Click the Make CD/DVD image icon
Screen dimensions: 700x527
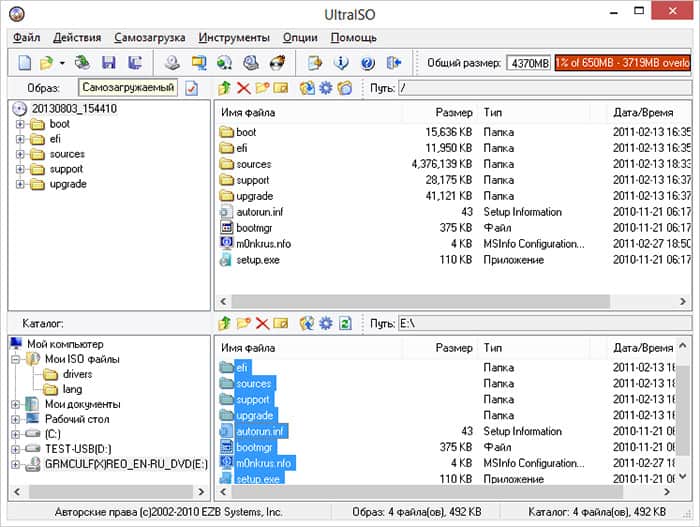(172, 63)
